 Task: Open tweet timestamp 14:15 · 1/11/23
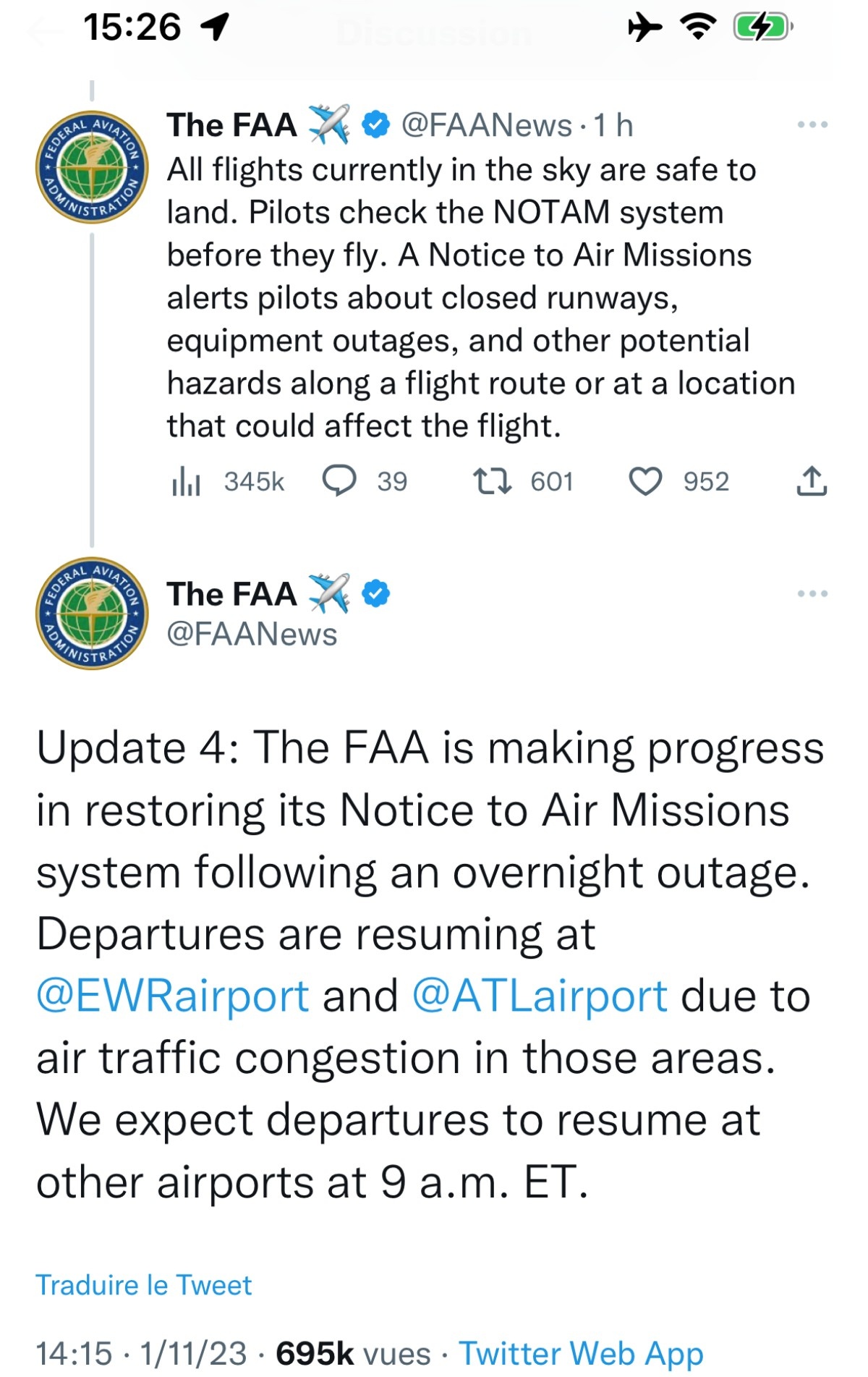pyautogui.click(x=141, y=1353)
